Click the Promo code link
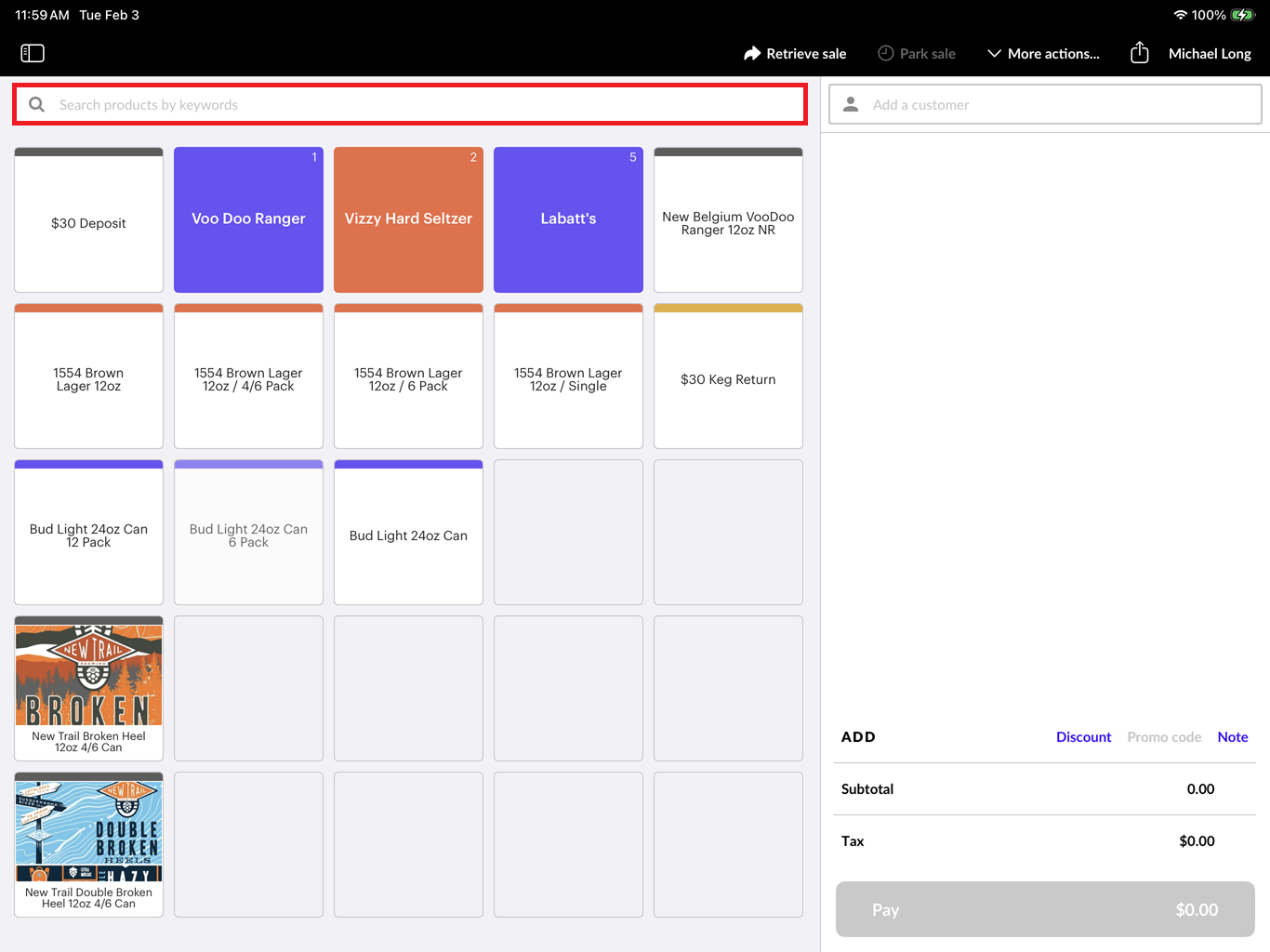1270x952 pixels. click(x=1164, y=737)
